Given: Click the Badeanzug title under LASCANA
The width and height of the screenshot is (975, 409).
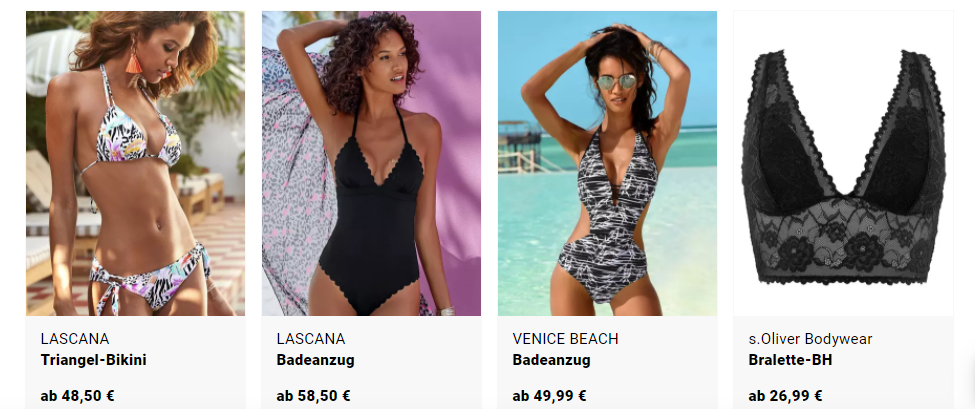Looking at the screenshot, I should [x=315, y=360].
